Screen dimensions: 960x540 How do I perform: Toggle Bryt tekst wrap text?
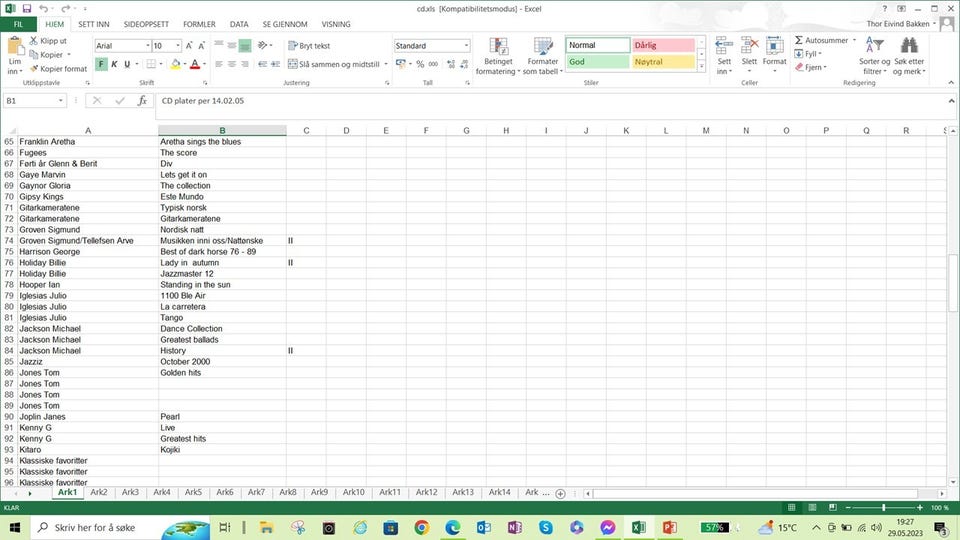[309, 46]
